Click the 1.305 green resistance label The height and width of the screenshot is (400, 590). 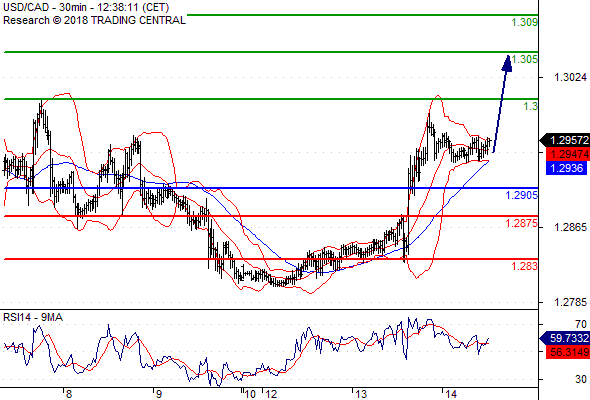(525, 59)
